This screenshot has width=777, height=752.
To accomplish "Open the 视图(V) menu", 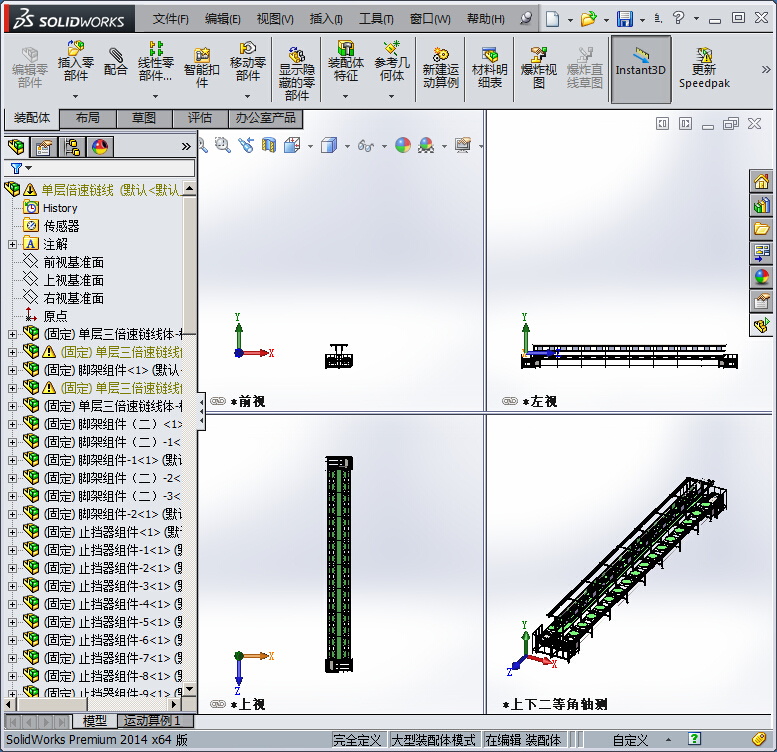I will point(275,19).
